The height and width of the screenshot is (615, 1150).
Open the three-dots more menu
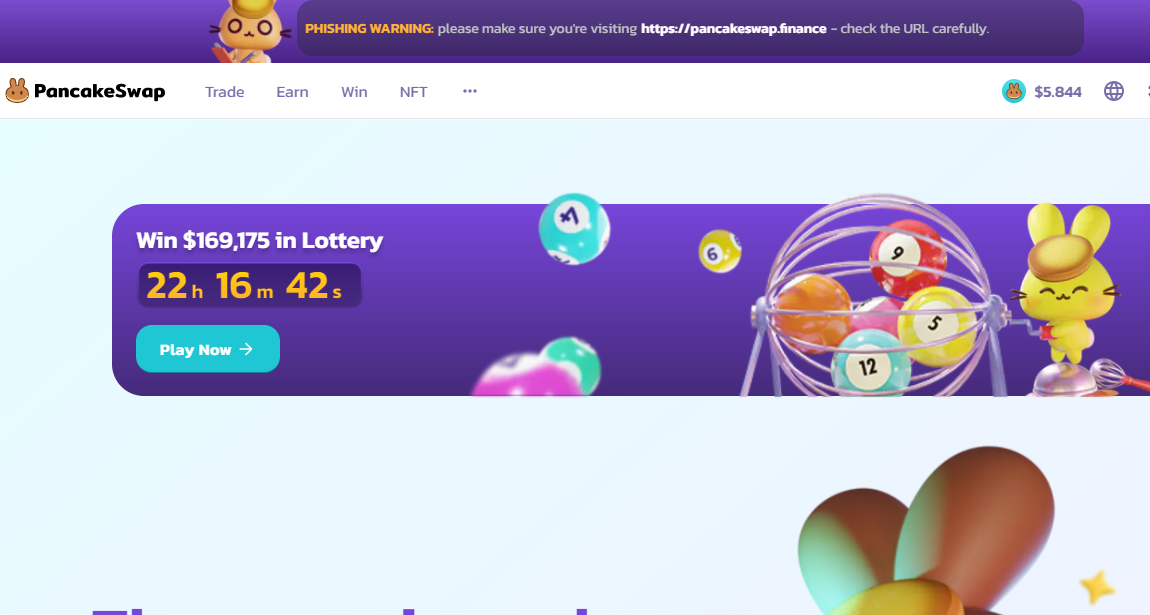click(x=469, y=91)
